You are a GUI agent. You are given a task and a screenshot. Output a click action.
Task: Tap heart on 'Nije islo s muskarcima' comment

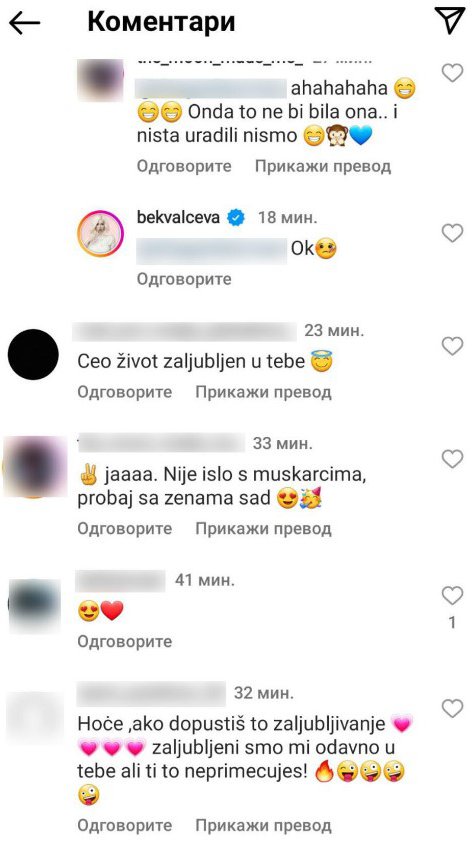pyautogui.click(x=452, y=459)
